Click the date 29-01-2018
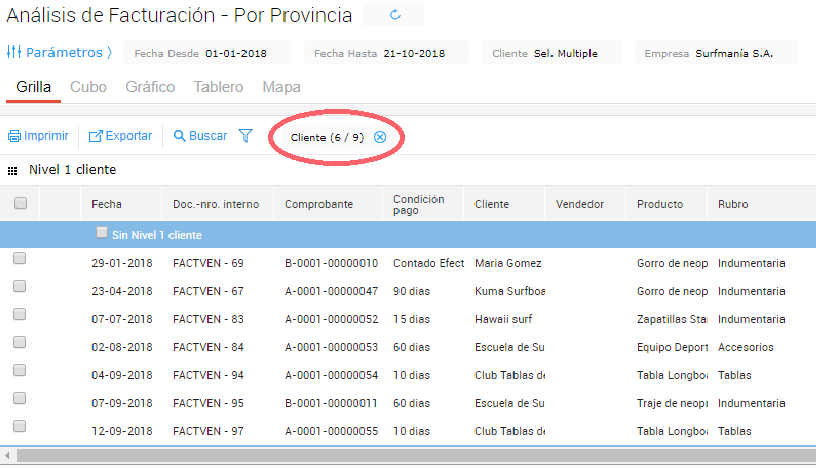The height and width of the screenshot is (468, 816). (x=122, y=263)
